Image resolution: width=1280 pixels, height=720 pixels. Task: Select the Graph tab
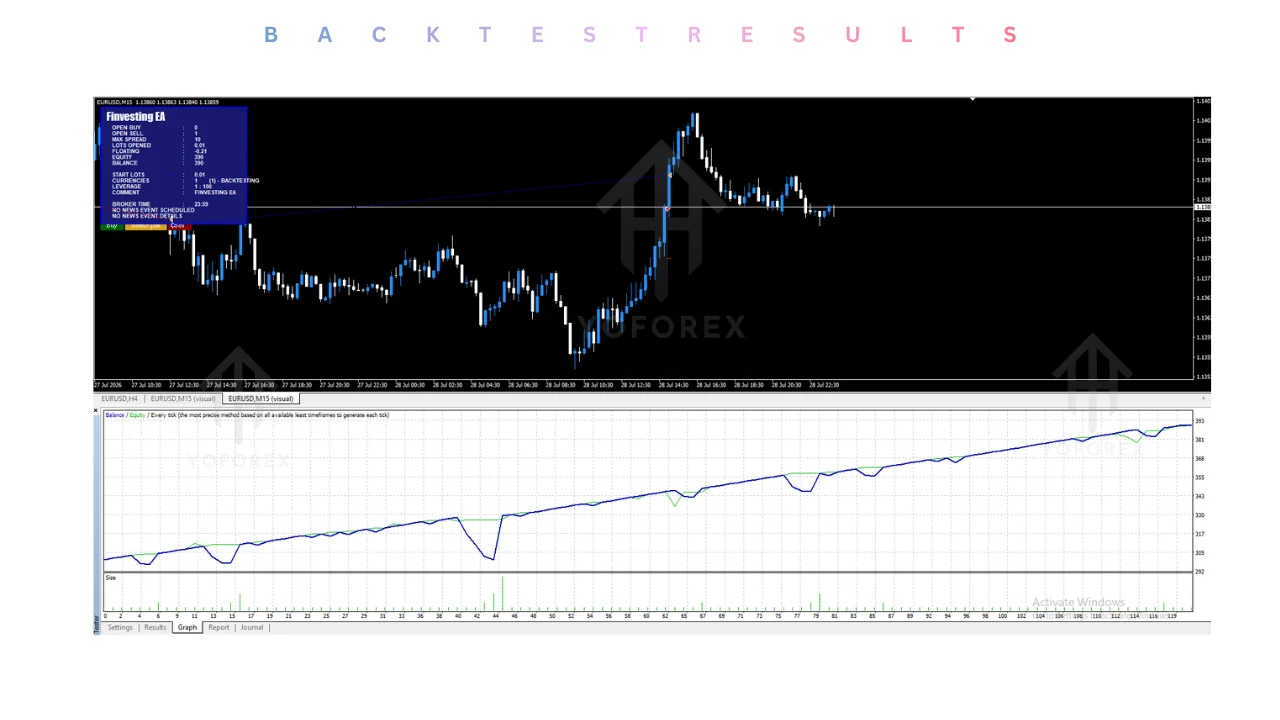point(187,627)
